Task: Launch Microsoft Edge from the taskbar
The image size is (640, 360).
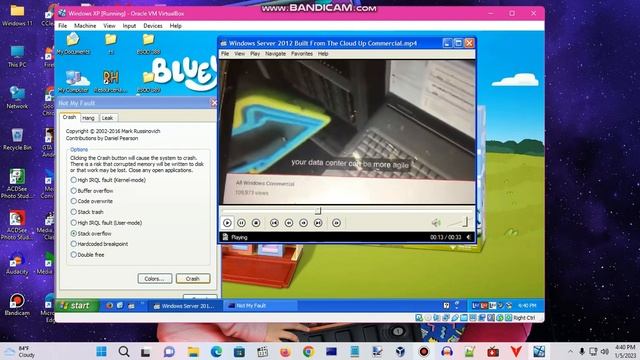Action: [216, 351]
